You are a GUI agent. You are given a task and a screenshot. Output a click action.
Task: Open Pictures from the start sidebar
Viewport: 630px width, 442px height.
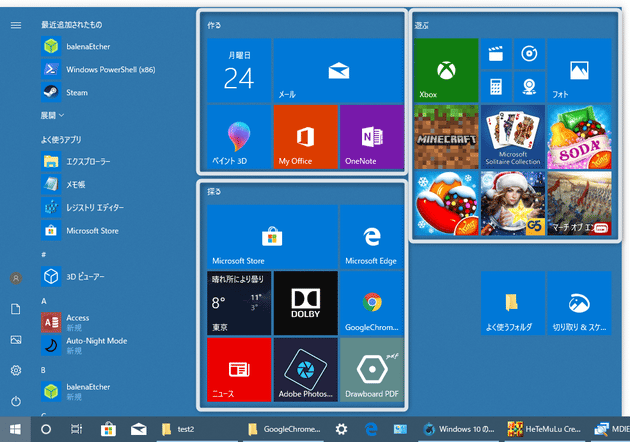tap(16, 340)
